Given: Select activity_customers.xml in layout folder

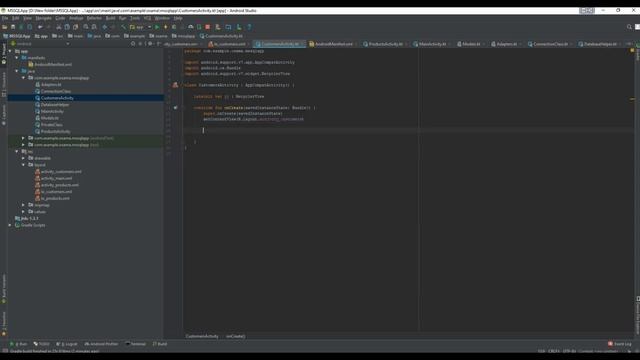Looking at the screenshot, I should tap(61, 172).
